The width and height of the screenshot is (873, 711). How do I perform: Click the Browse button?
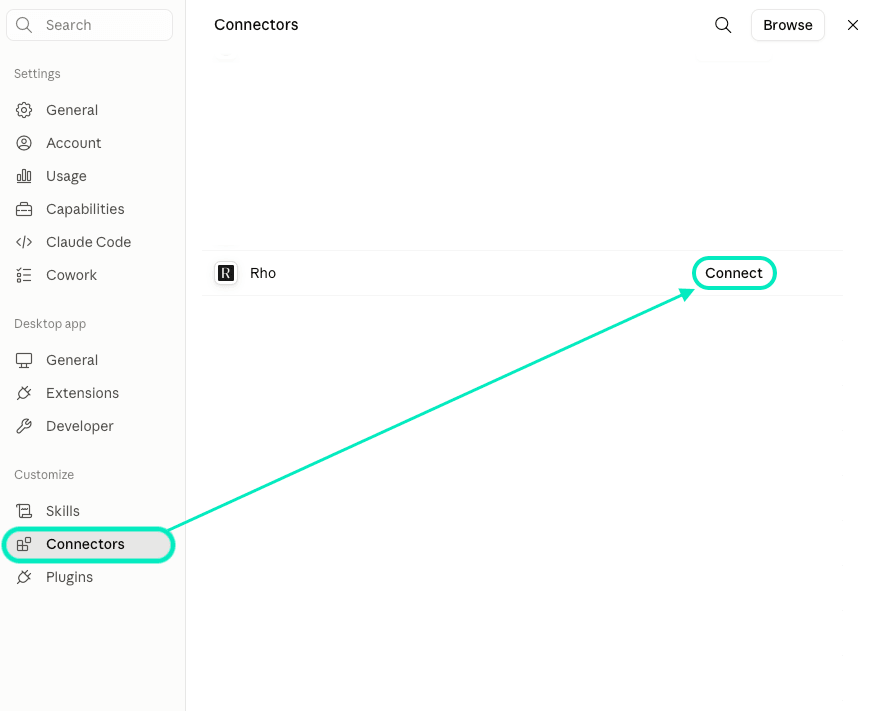[x=788, y=25]
